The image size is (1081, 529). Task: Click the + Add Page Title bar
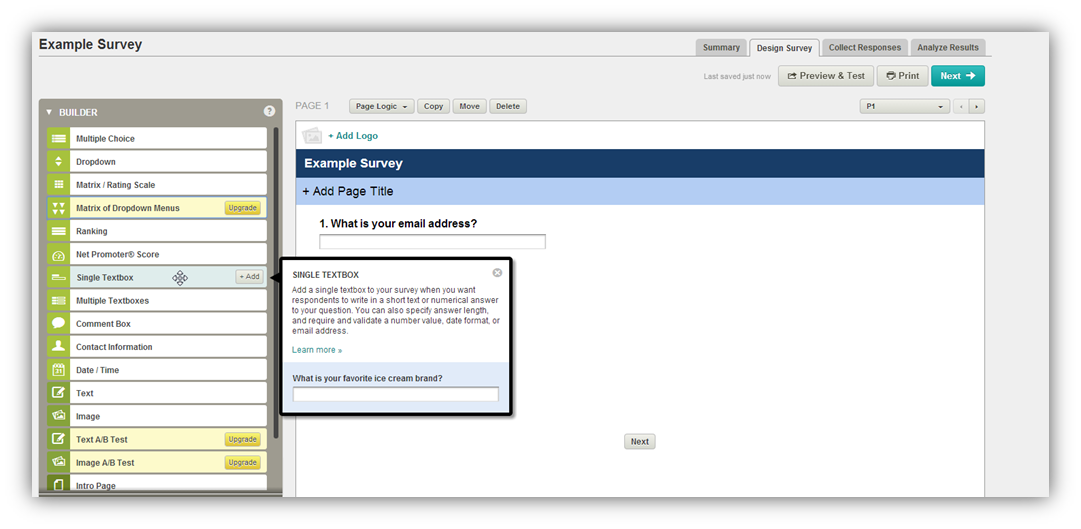point(640,191)
